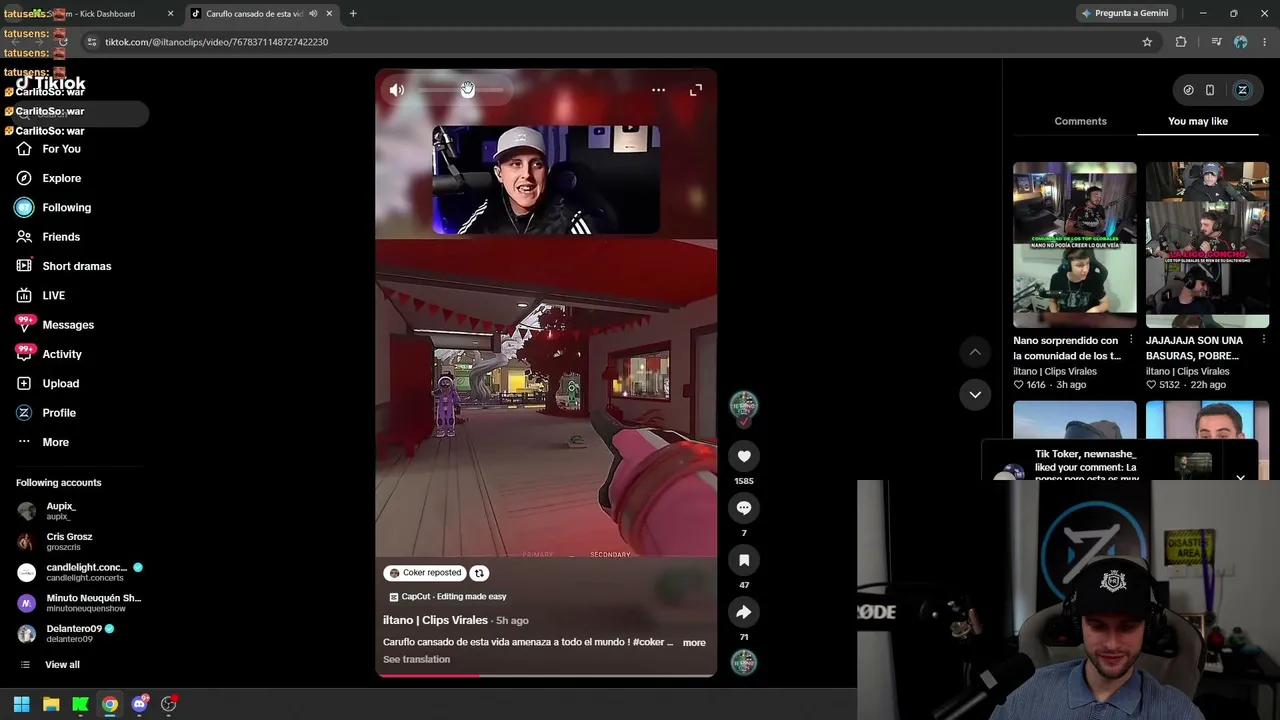Mute the TikTok video with the speaker icon
Image resolution: width=1280 pixels, height=720 pixels.
pyautogui.click(x=397, y=90)
